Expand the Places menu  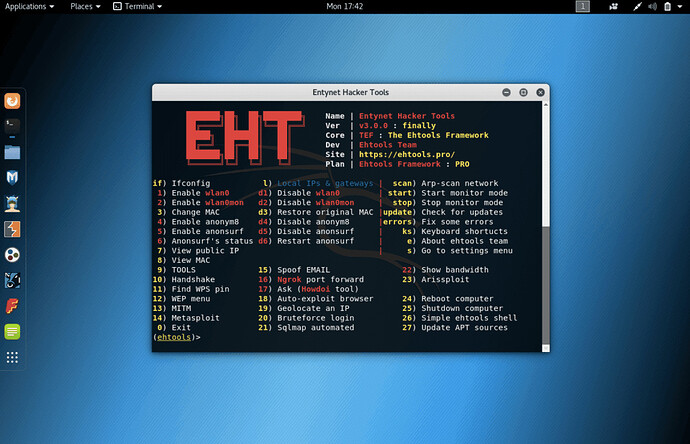coord(85,6)
